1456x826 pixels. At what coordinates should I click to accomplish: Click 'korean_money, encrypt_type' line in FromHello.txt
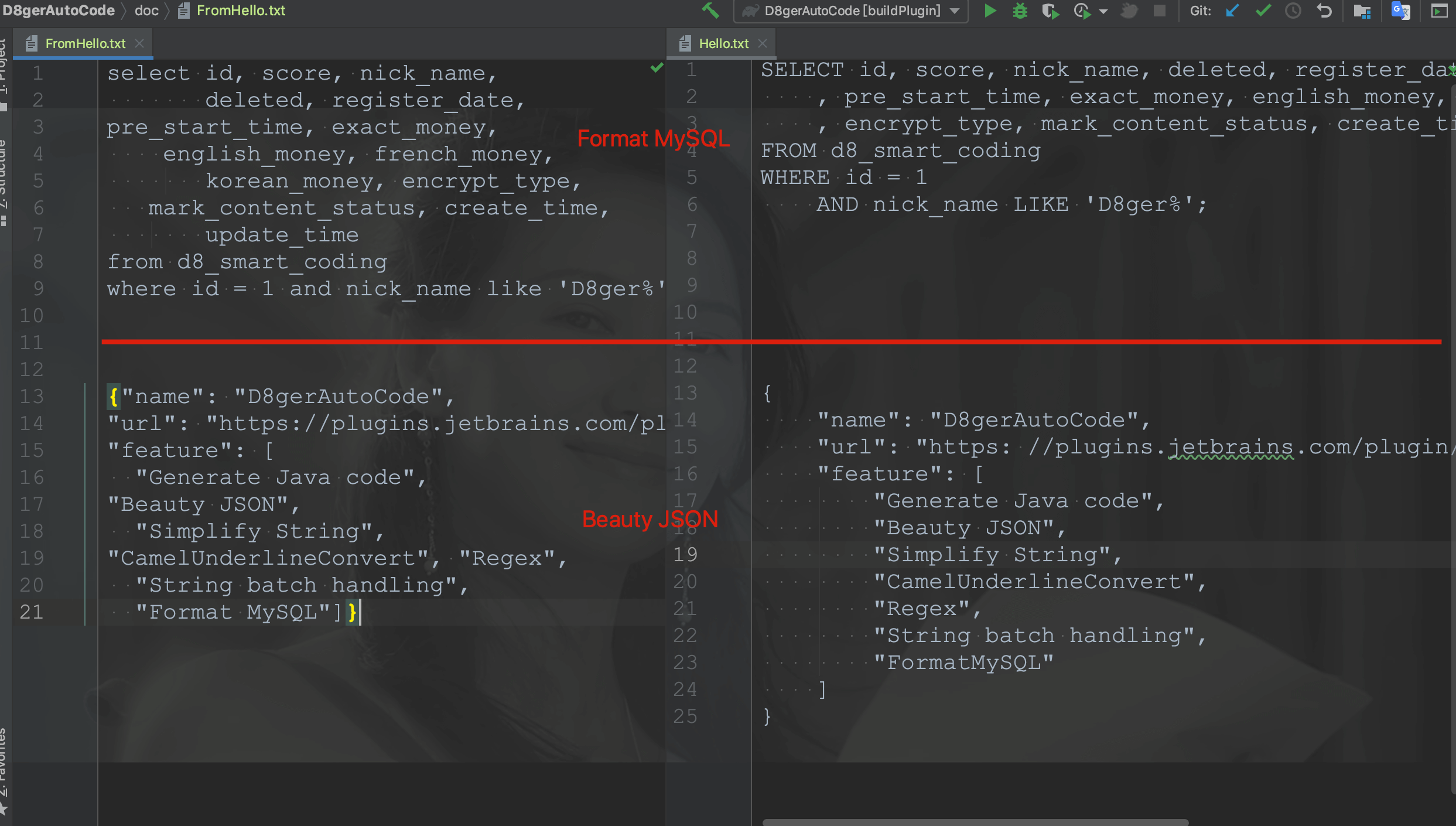(x=393, y=181)
